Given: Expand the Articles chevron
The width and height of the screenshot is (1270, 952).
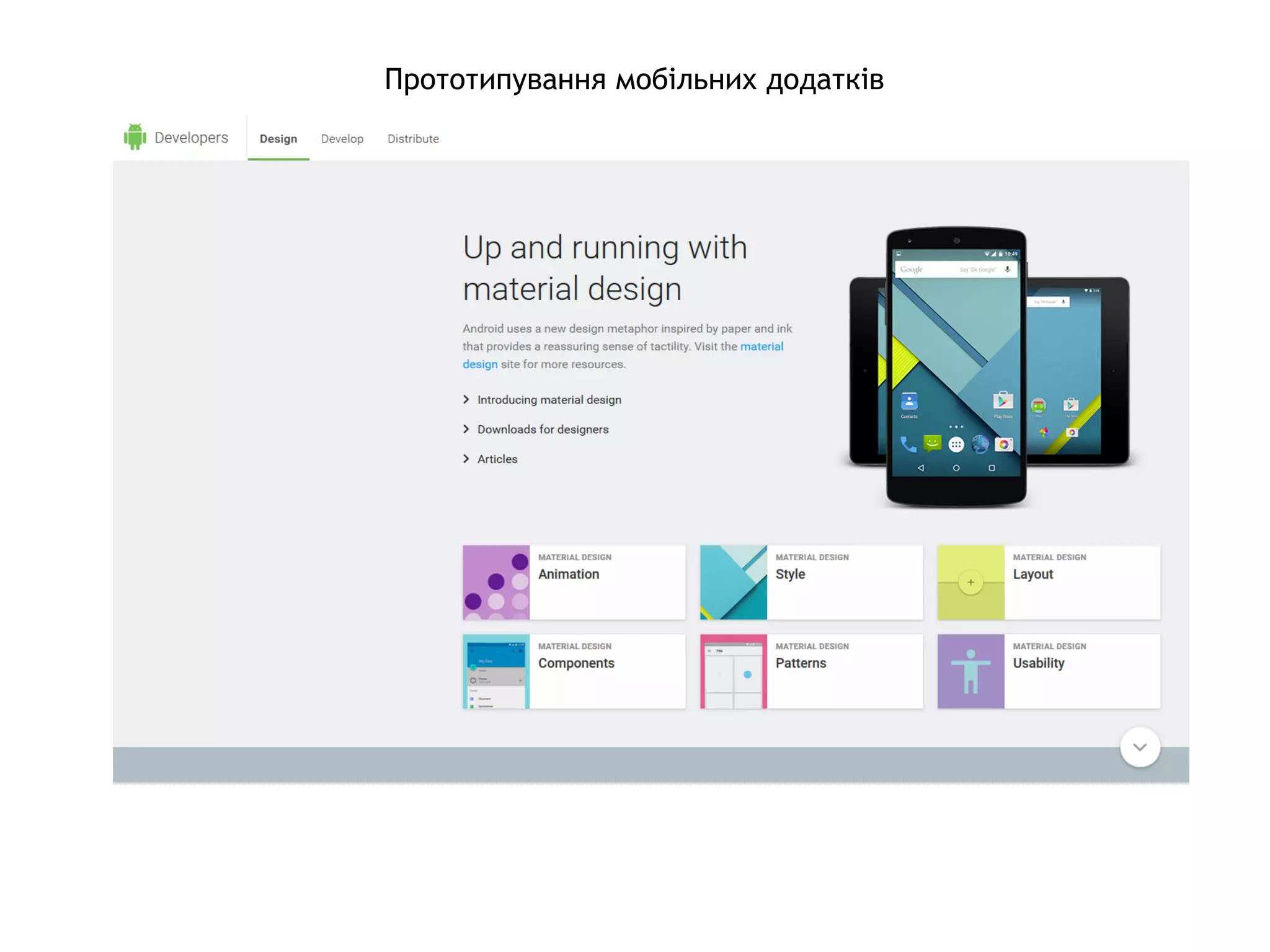Looking at the screenshot, I should coord(466,459).
